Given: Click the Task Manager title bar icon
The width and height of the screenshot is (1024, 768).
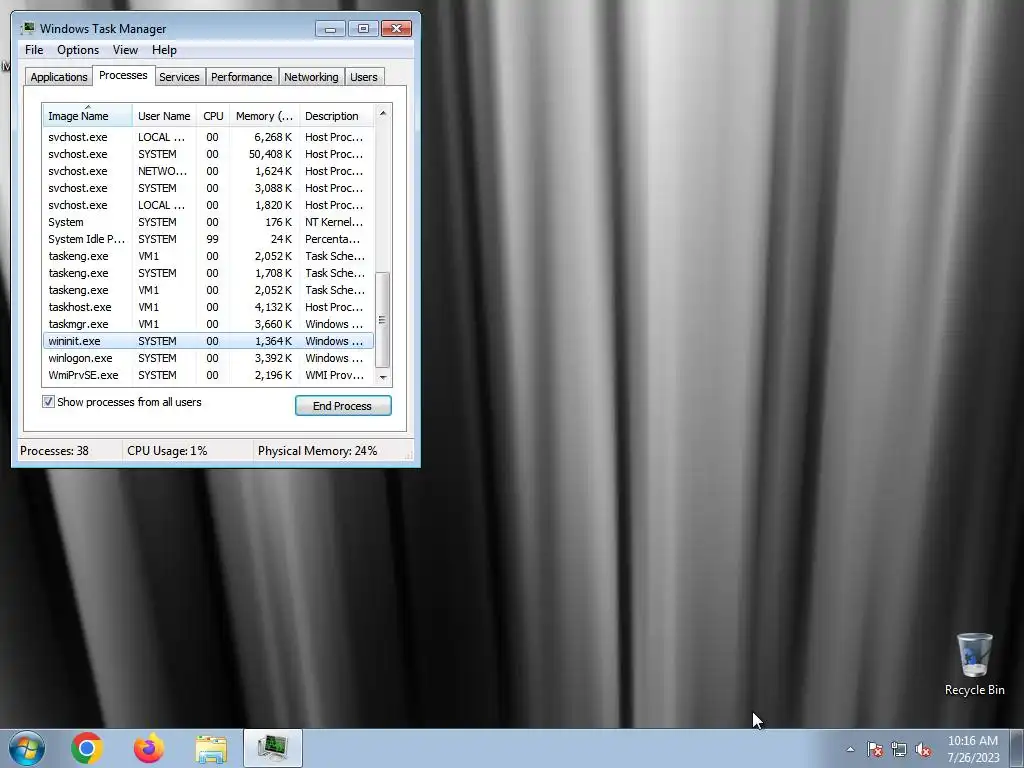Looking at the screenshot, I should coord(27,28).
